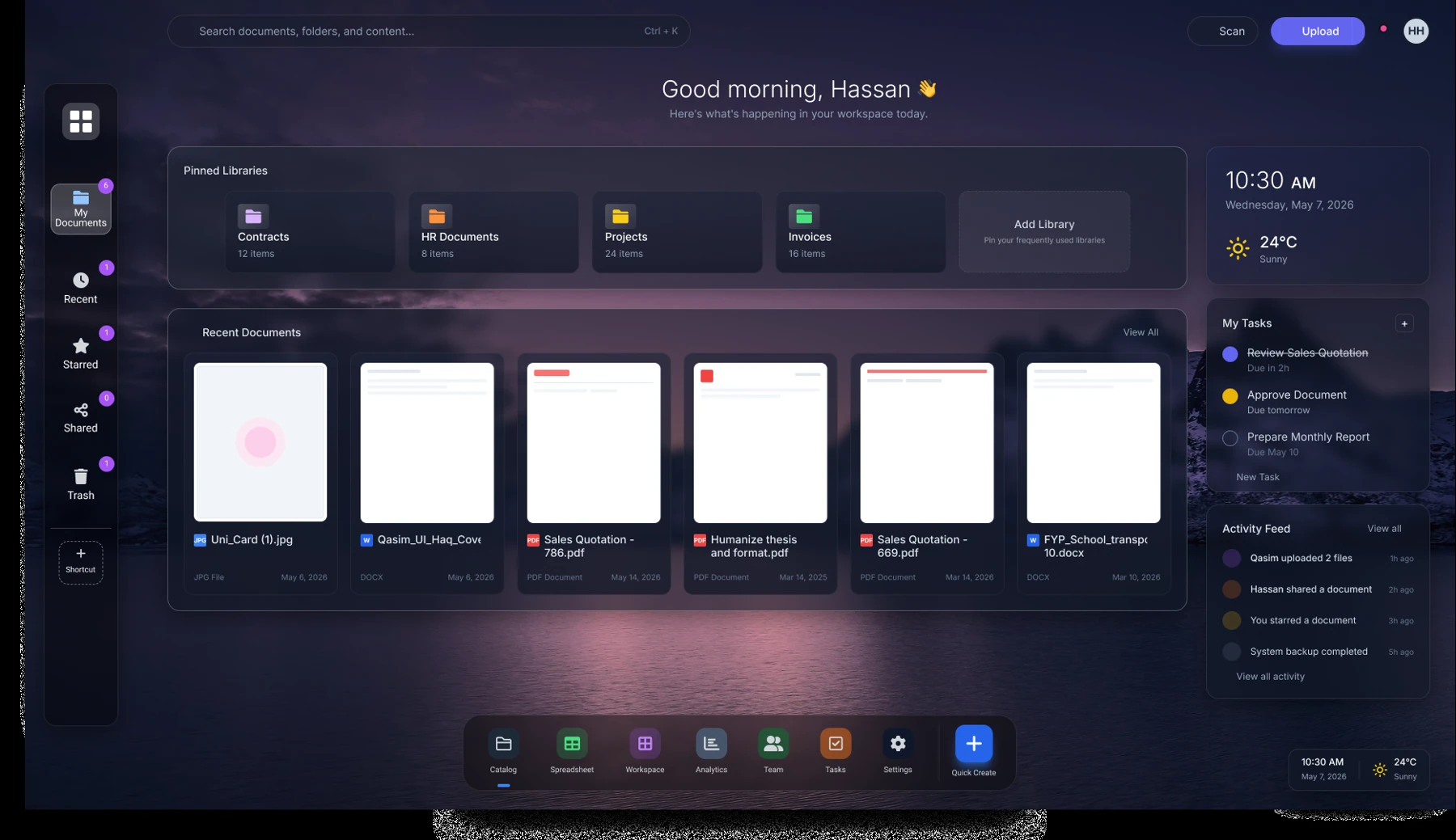Image resolution: width=1456 pixels, height=840 pixels.
Task: Click the HH user avatar
Action: click(x=1416, y=31)
